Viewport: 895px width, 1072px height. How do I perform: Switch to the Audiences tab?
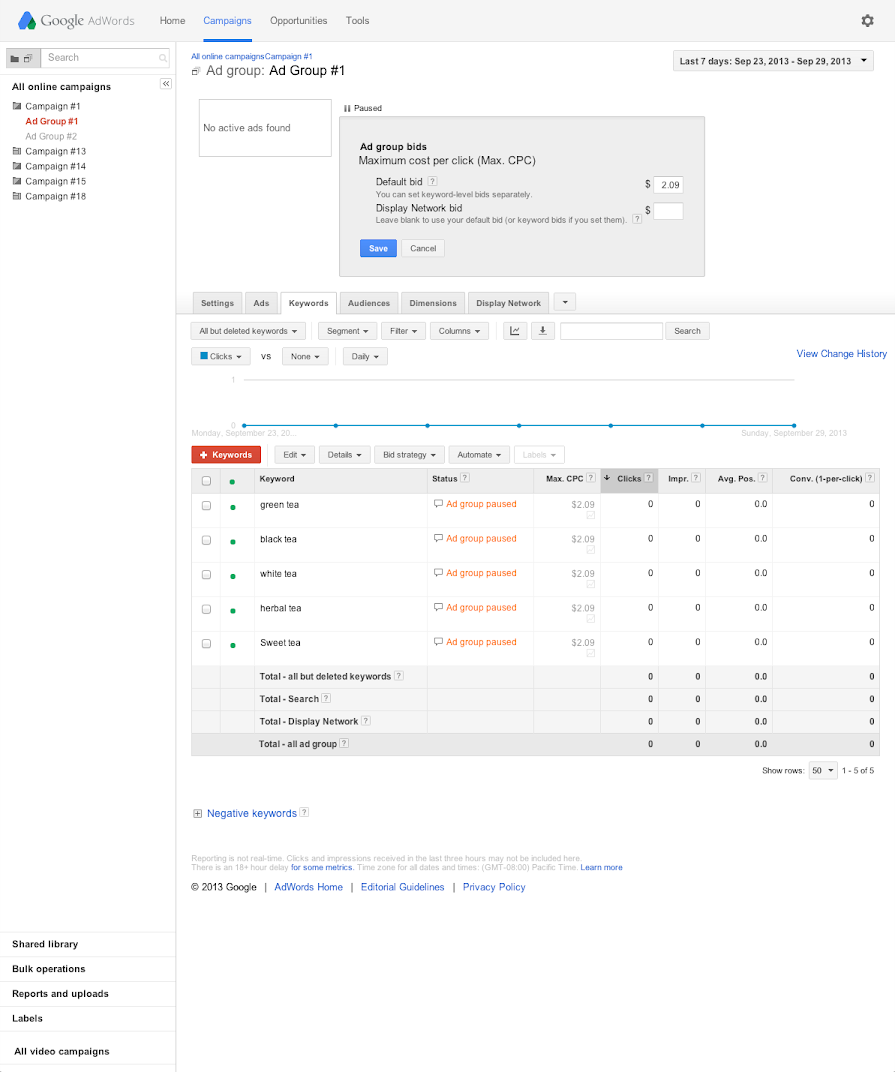(369, 303)
